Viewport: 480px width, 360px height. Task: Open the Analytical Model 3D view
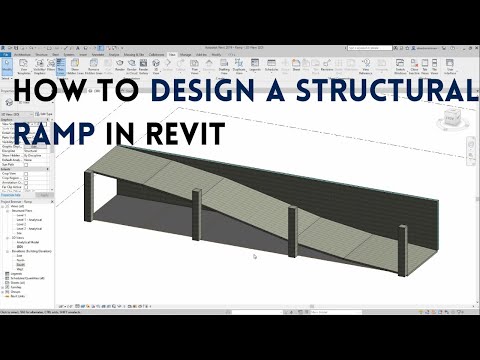pyautogui.click(x=28, y=242)
